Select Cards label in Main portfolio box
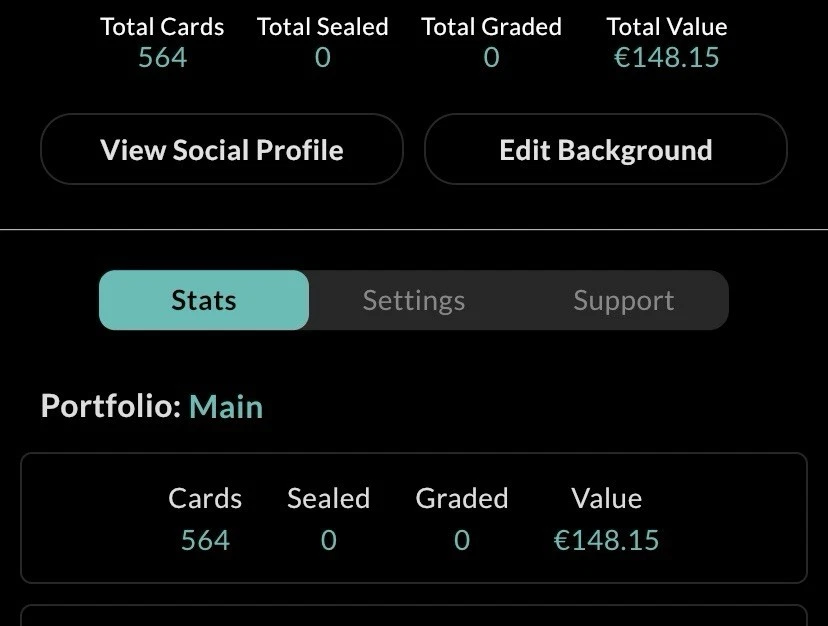 pos(205,498)
